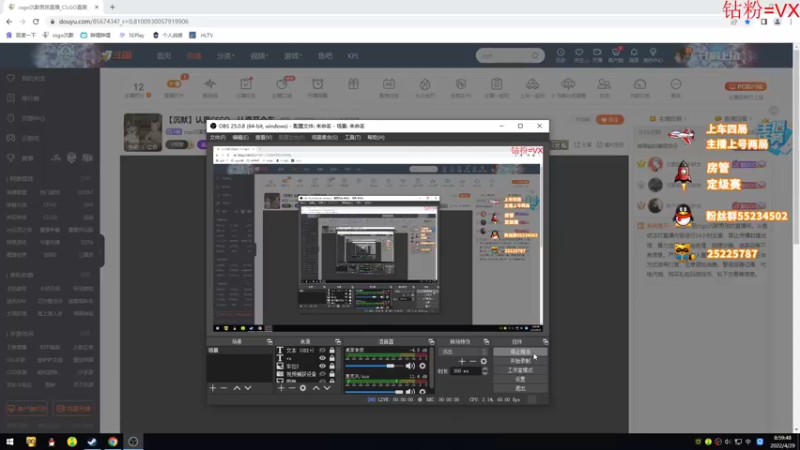
Task: Toggle lock on the second text source
Action: point(332,358)
